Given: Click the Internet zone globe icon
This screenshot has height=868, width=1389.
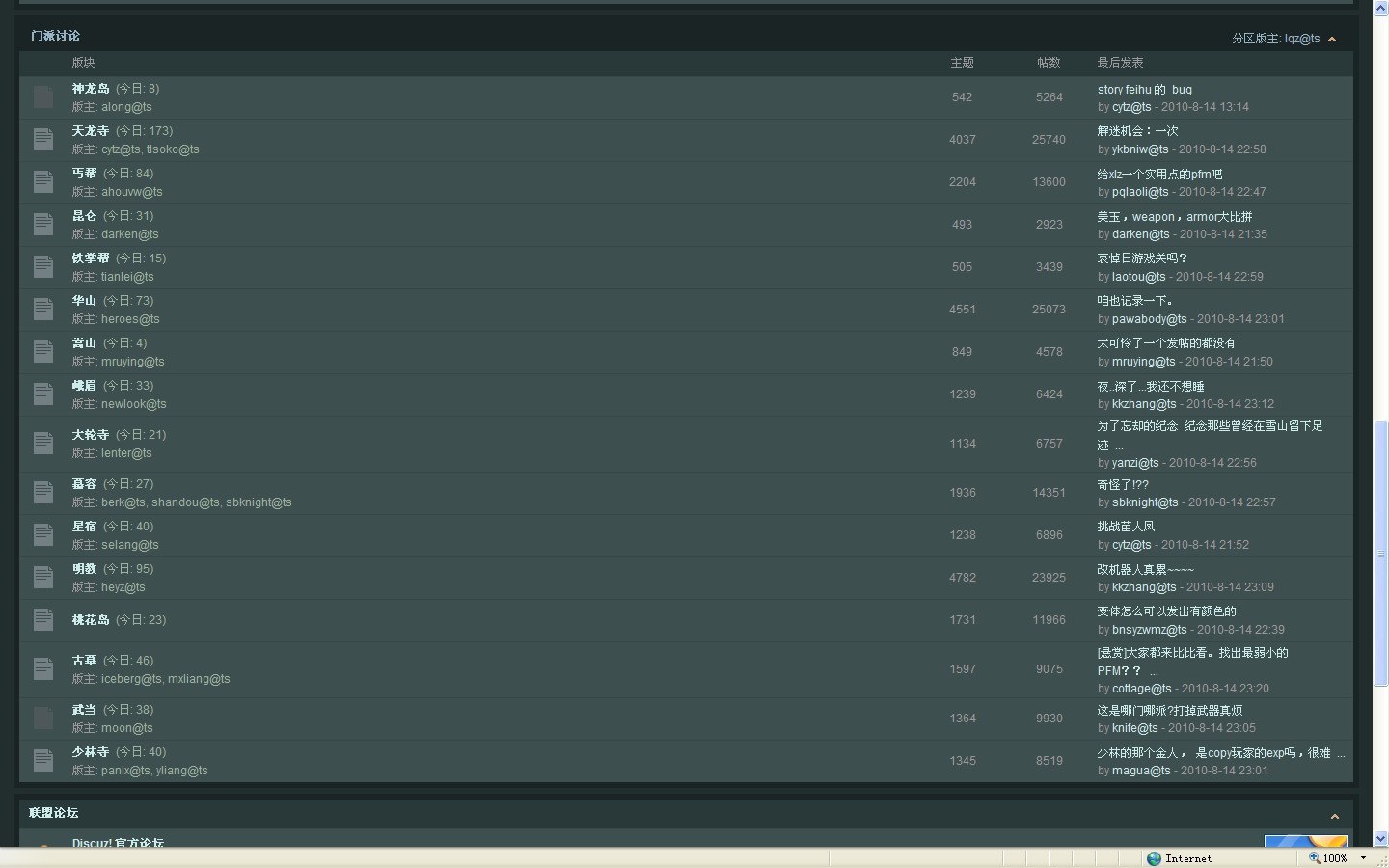Looking at the screenshot, I should (1154, 858).
